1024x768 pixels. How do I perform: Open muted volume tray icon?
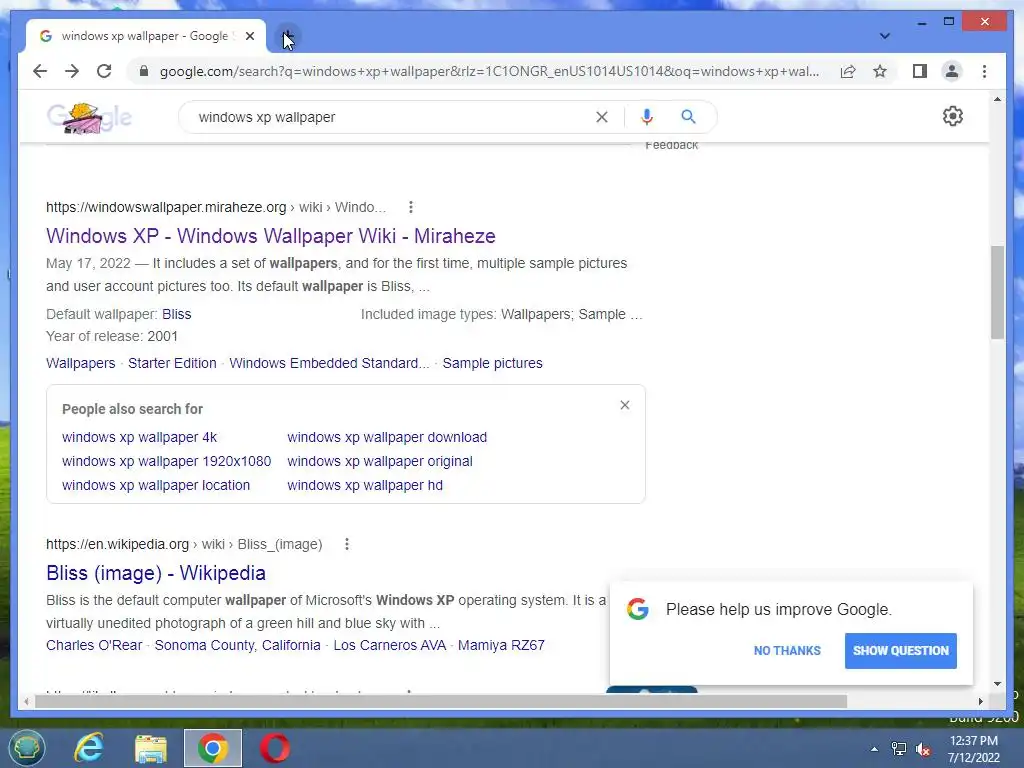pyautogui.click(x=923, y=749)
